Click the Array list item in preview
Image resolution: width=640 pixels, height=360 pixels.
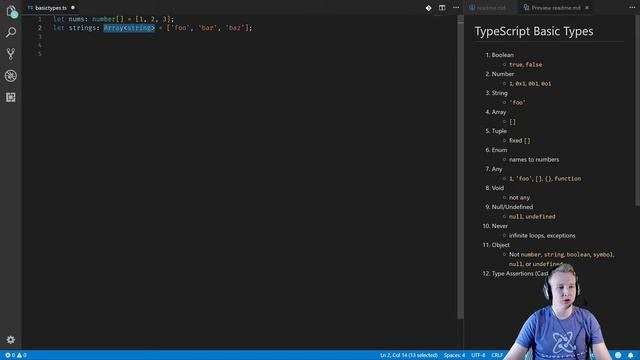click(x=499, y=112)
